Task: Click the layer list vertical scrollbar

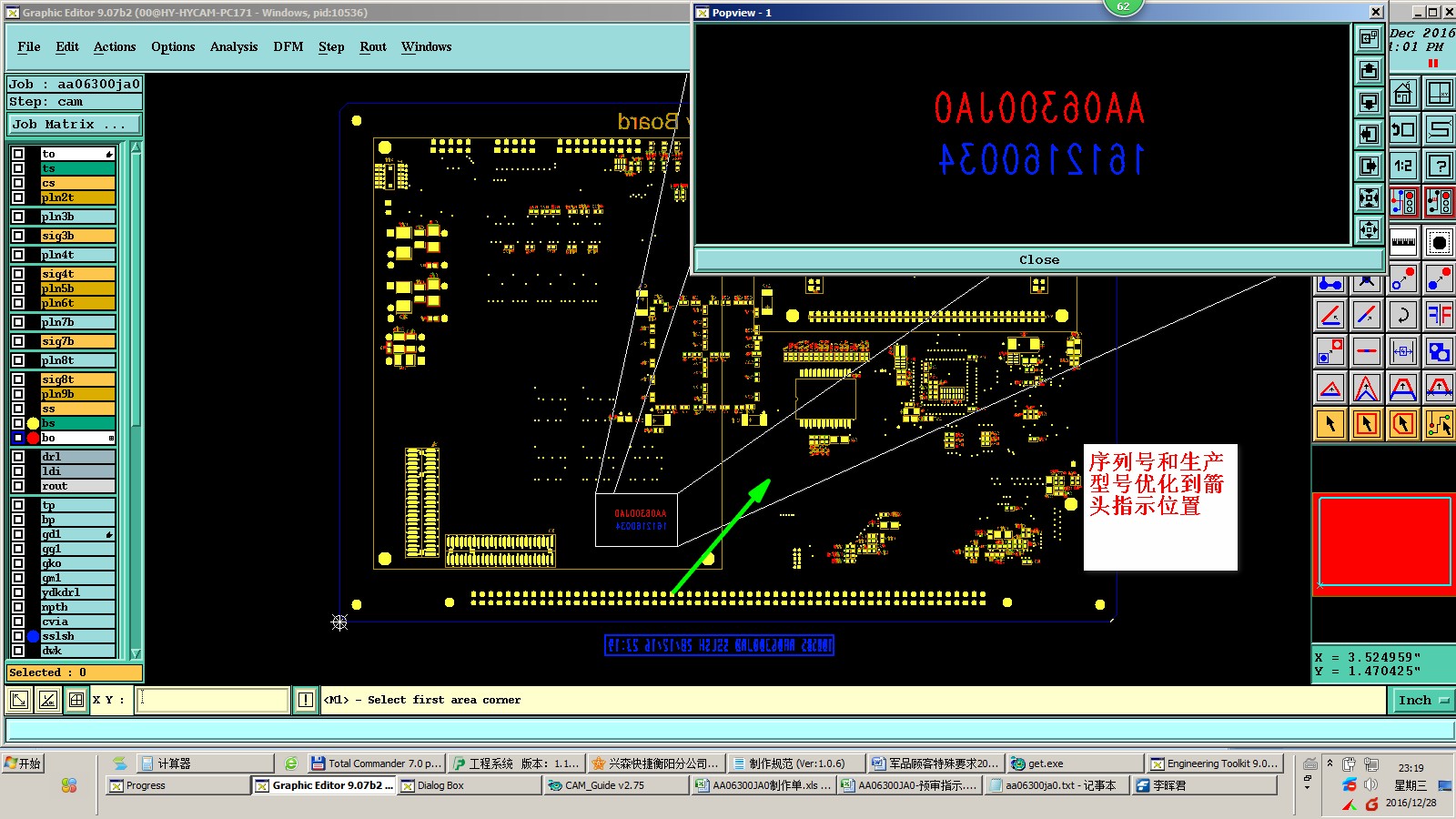Action: pos(136,400)
